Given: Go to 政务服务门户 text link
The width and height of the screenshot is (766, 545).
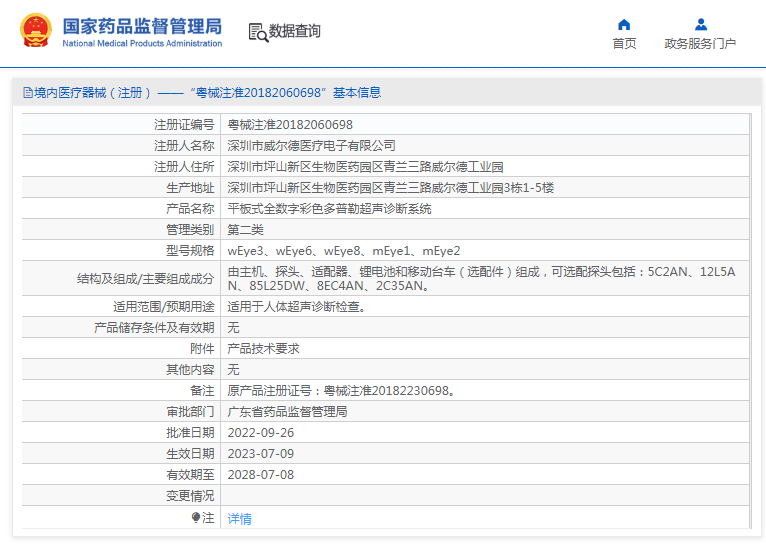Looking at the screenshot, I should pos(700,44).
